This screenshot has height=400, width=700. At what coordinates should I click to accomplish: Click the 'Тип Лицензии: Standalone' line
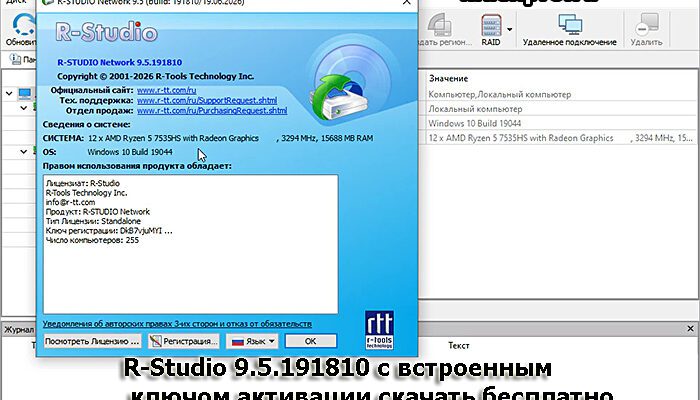pos(93,221)
